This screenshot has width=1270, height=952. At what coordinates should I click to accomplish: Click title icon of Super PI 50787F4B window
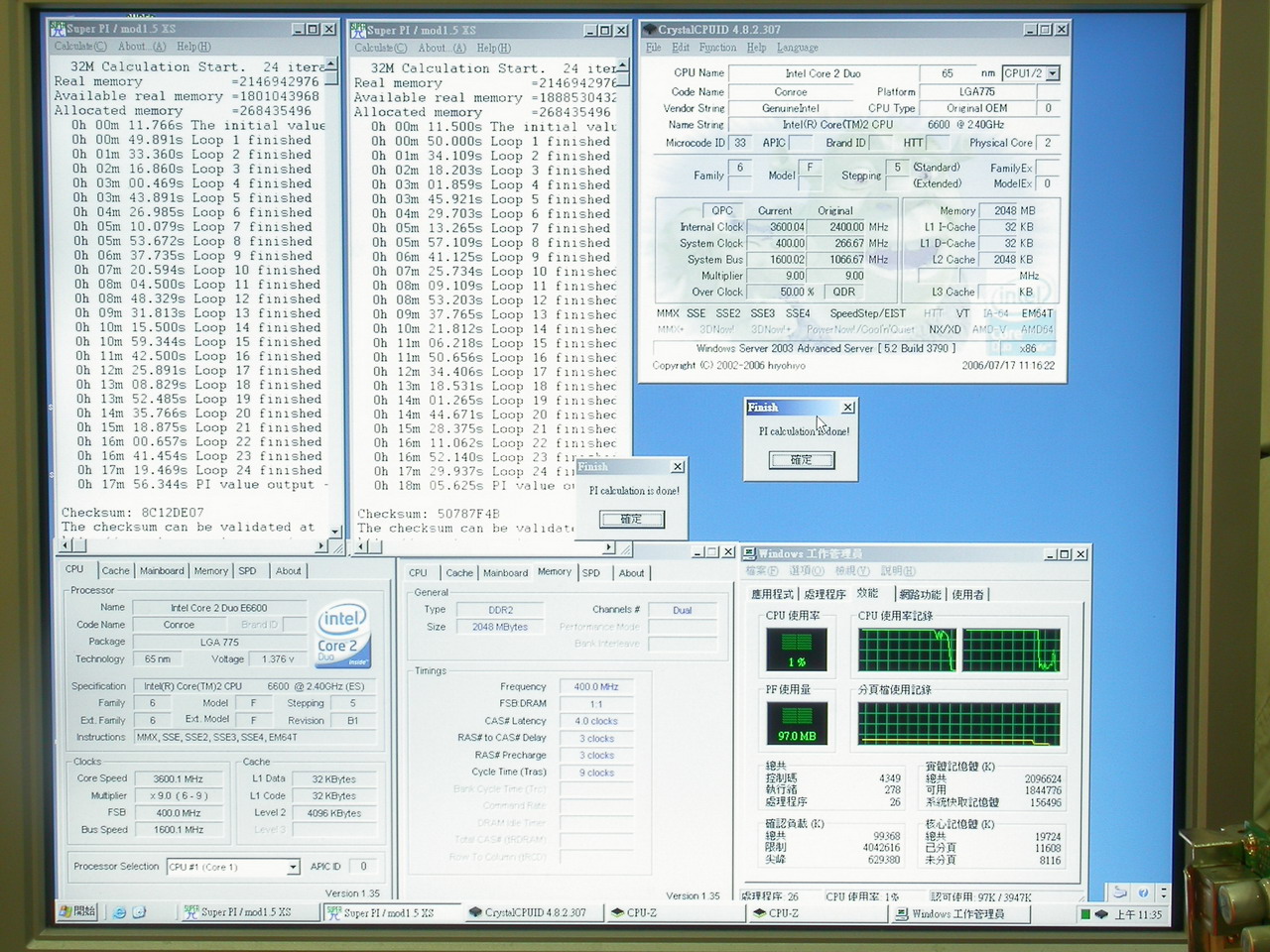(359, 30)
